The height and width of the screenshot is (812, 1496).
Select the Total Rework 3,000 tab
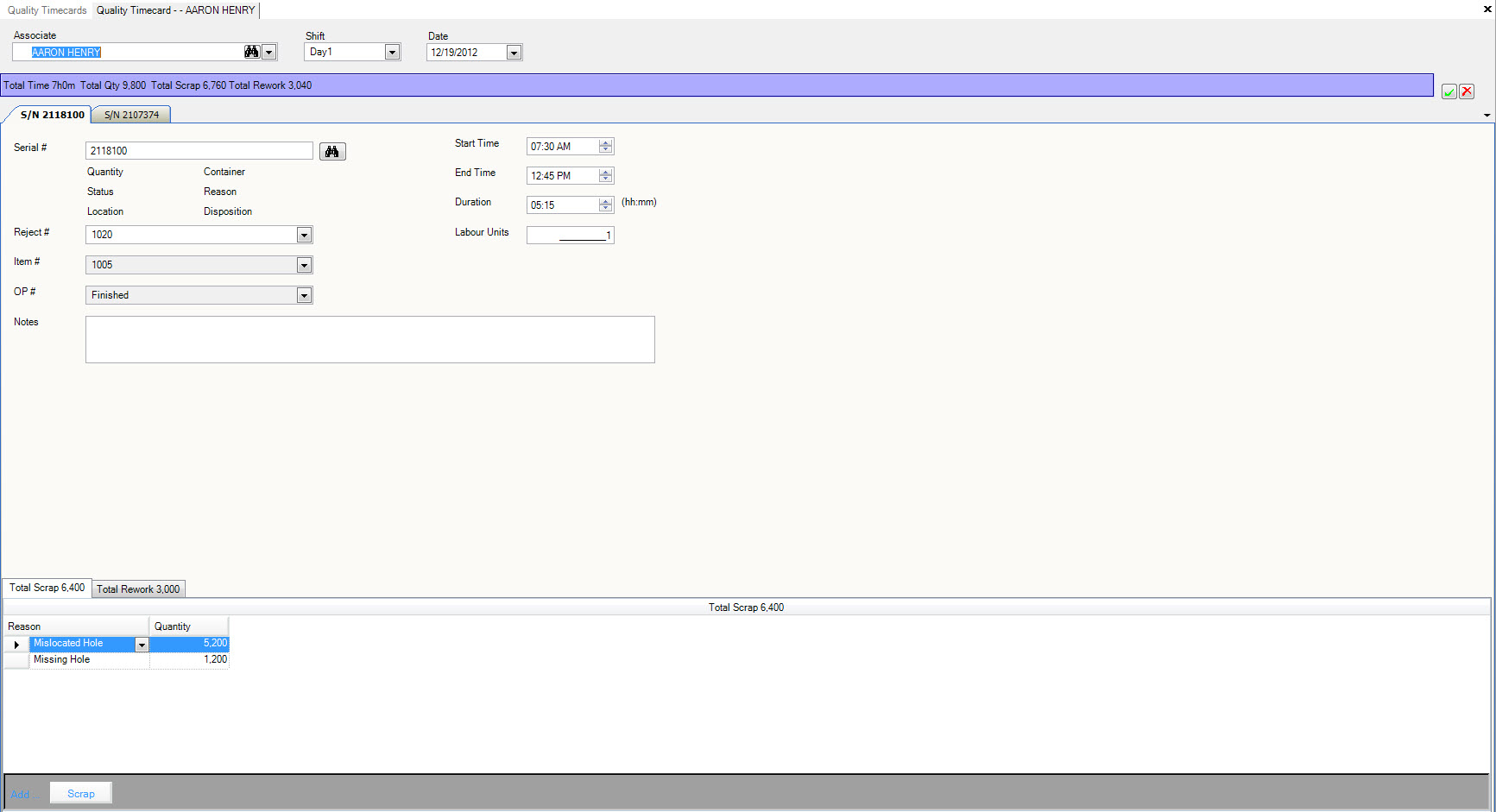click(138, 589)
